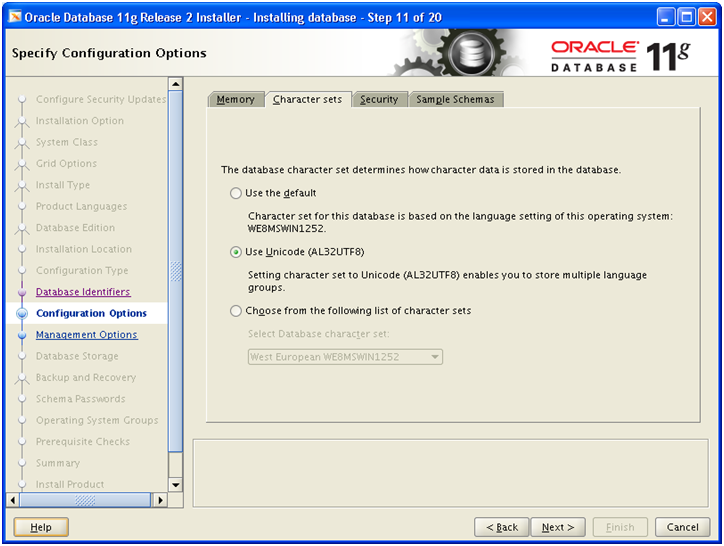Click the Database Identifiers step bullet icon
The height and width of the screenshot is (546, 724).
[22, 292]
